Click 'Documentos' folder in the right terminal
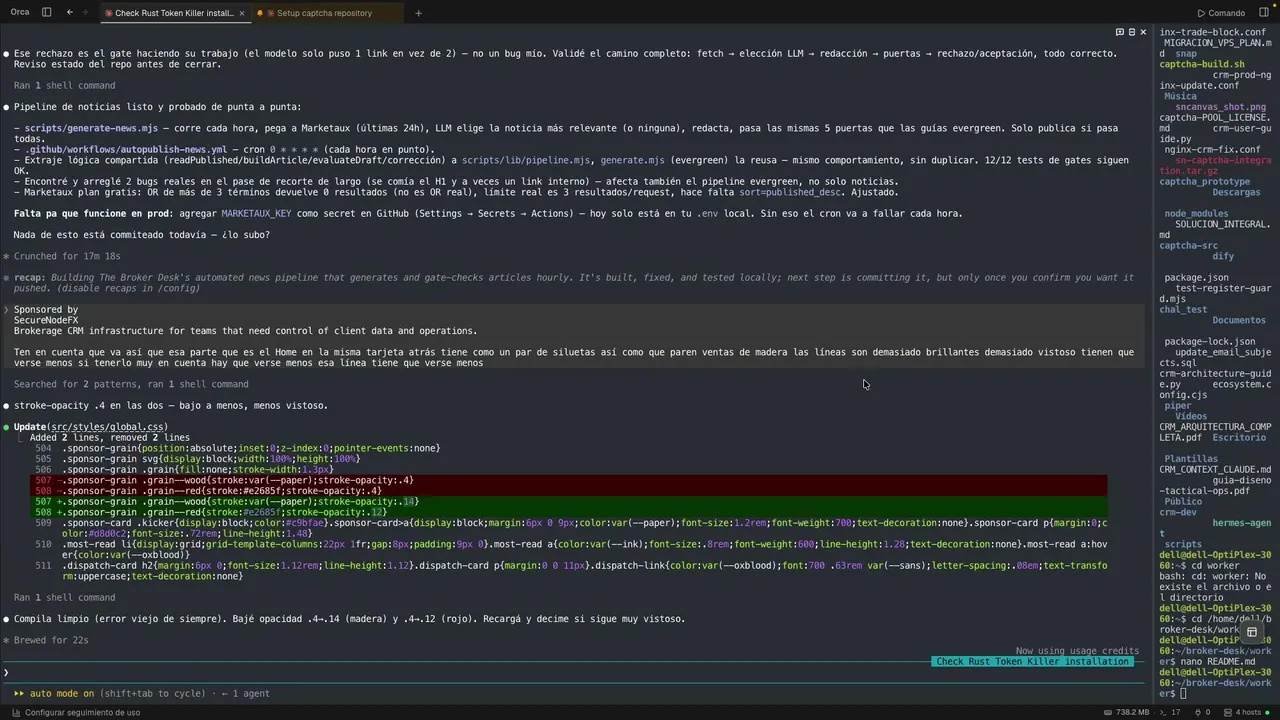 tap(1239, 320)
